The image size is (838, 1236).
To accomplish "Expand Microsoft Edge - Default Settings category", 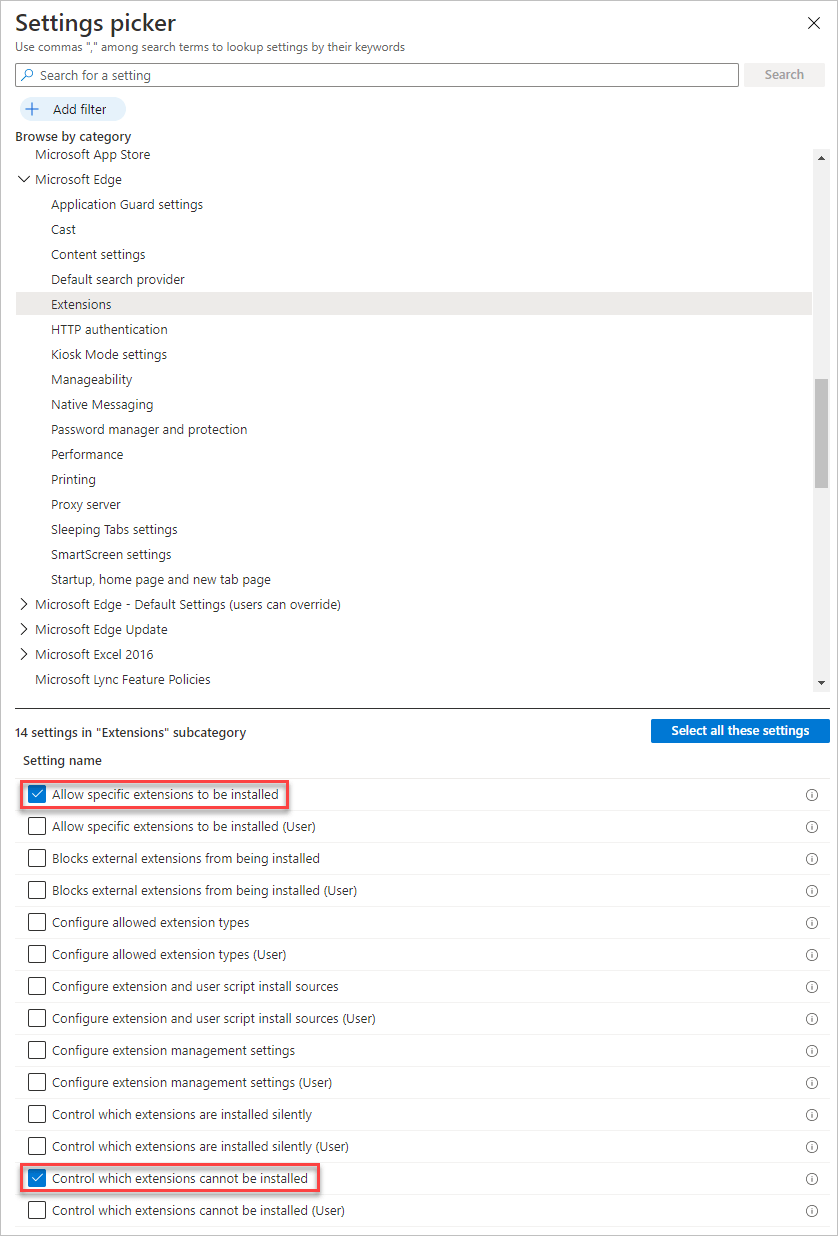I will (x=24, y=605).
